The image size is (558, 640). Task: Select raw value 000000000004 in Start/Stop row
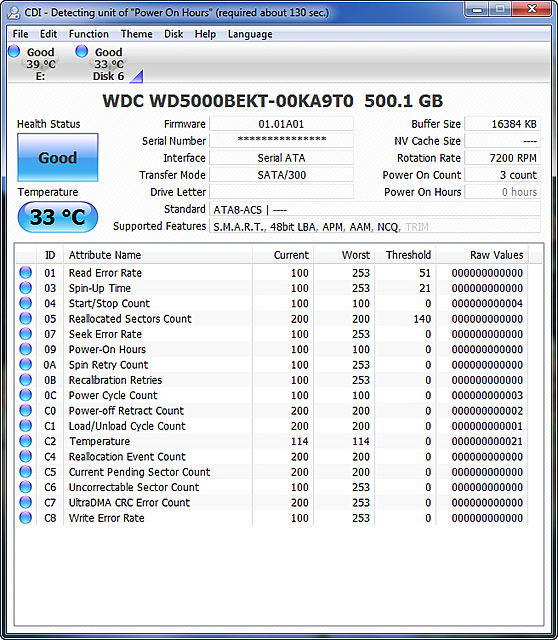click(x=487, y=303)
